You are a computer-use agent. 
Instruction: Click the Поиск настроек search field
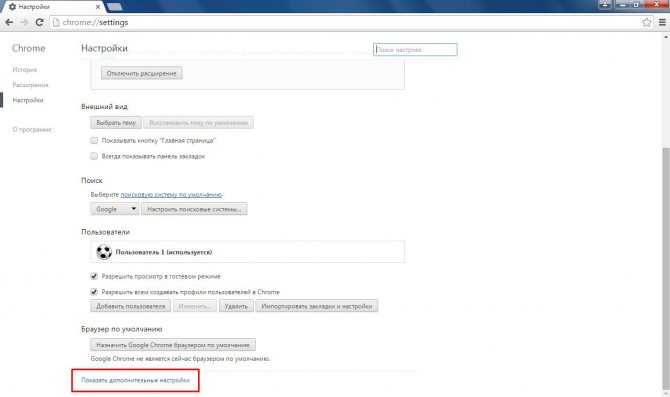pos(415,50)
